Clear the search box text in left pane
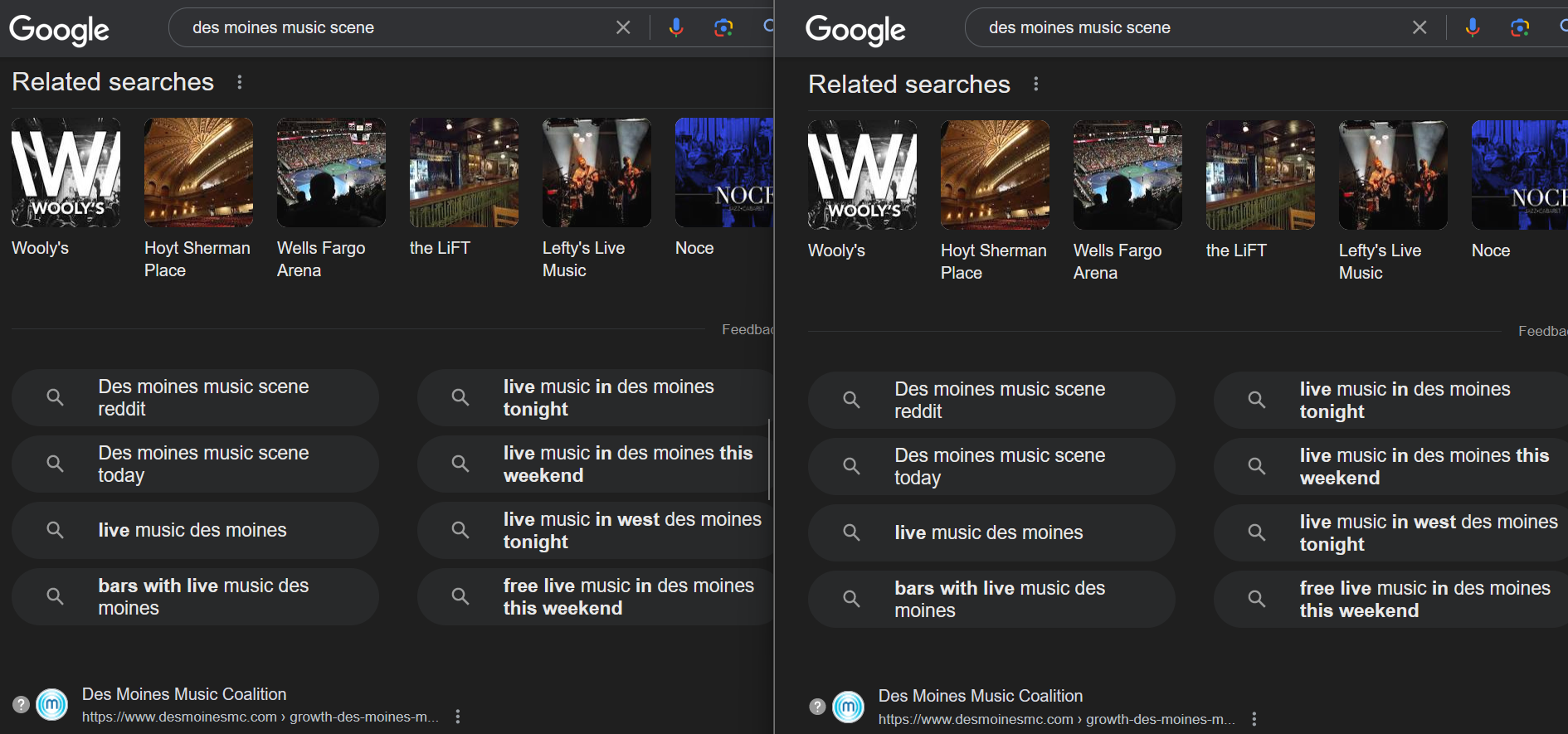This screenshot has width=1568, height=734. [623, 27]
